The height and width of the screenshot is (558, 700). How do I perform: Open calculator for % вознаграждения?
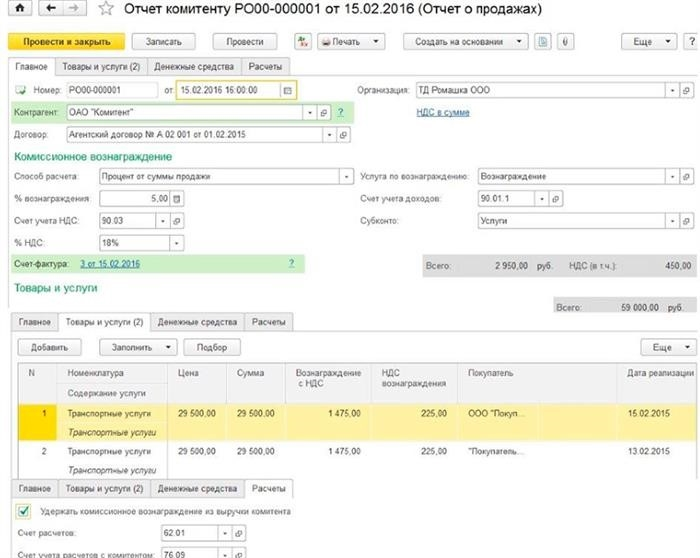pyautogui.click(x=177, y=199)
